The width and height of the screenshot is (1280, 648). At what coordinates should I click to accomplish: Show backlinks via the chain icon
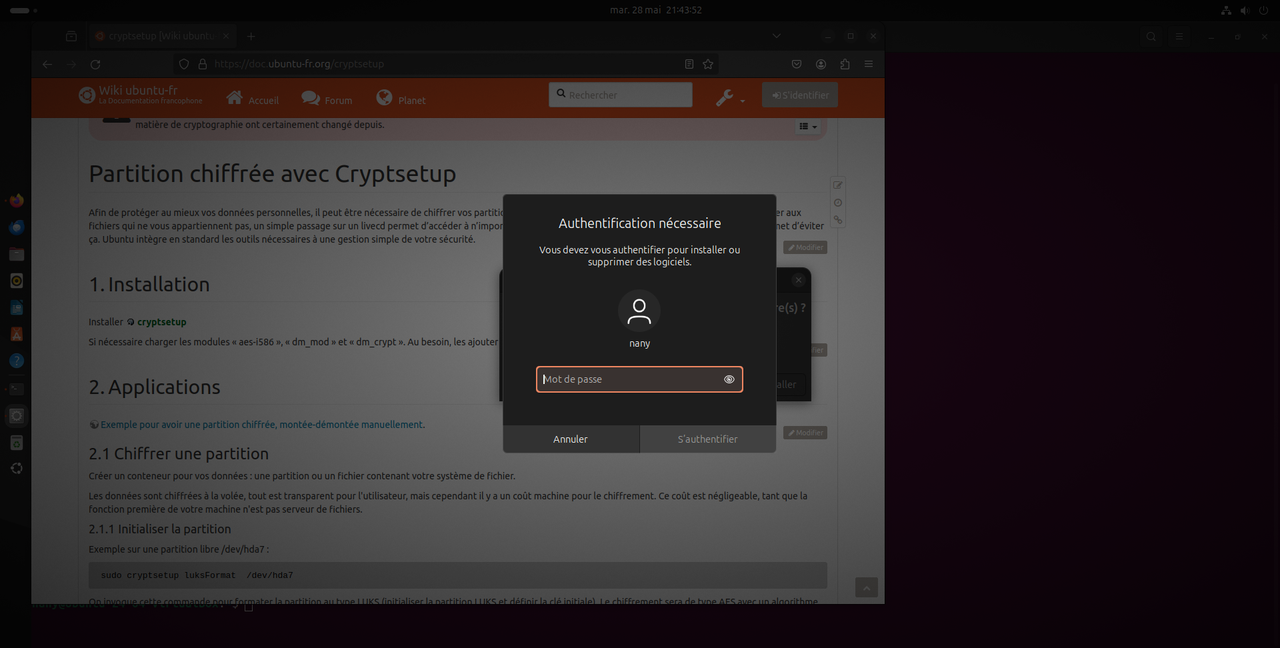[838, 220]
